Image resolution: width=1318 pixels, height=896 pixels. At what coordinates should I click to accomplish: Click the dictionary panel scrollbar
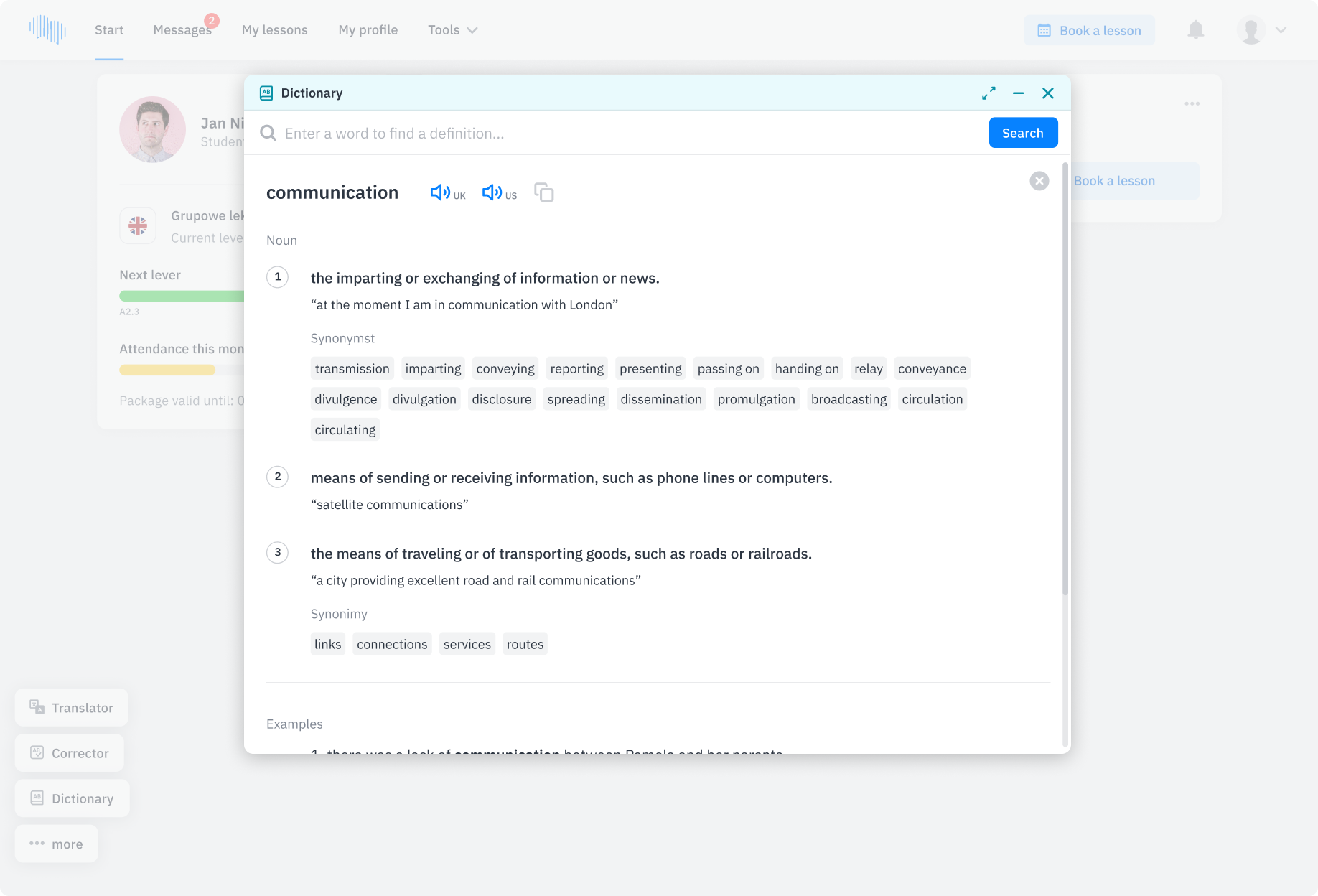[x=1065, y=381]
